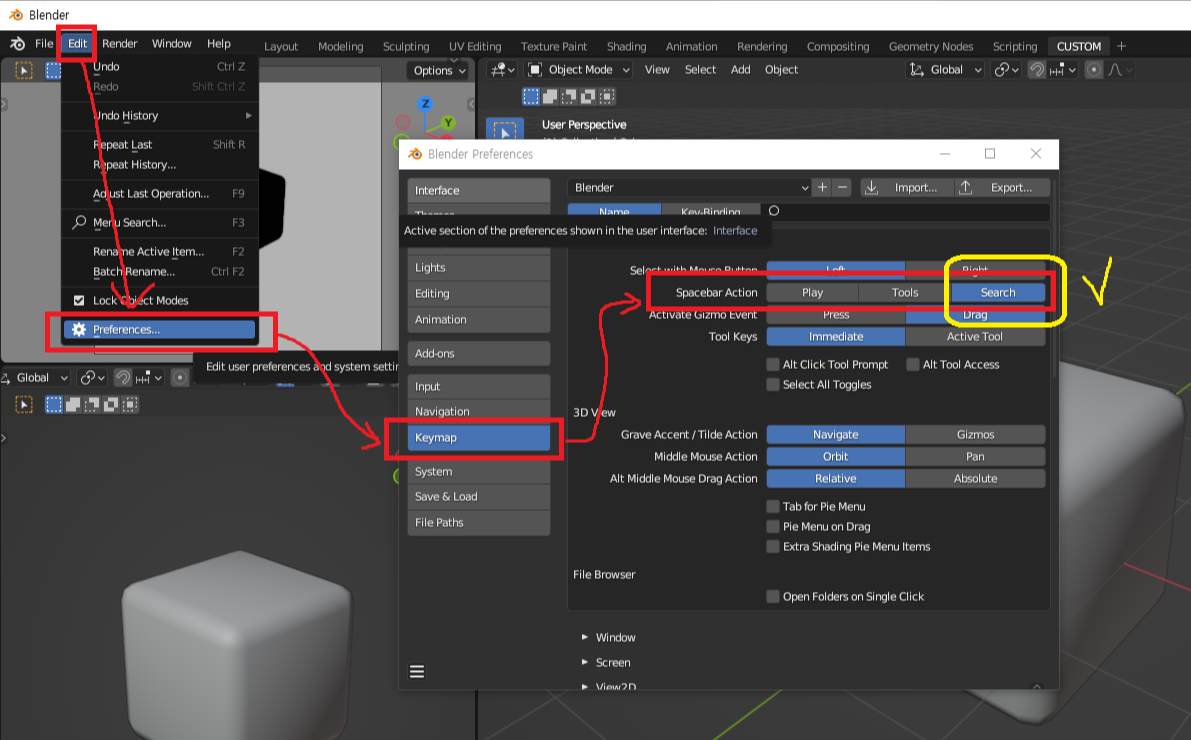Set Spacebar Action to Tools
The height and width of the screenshot is (740, 1191).
905,293
